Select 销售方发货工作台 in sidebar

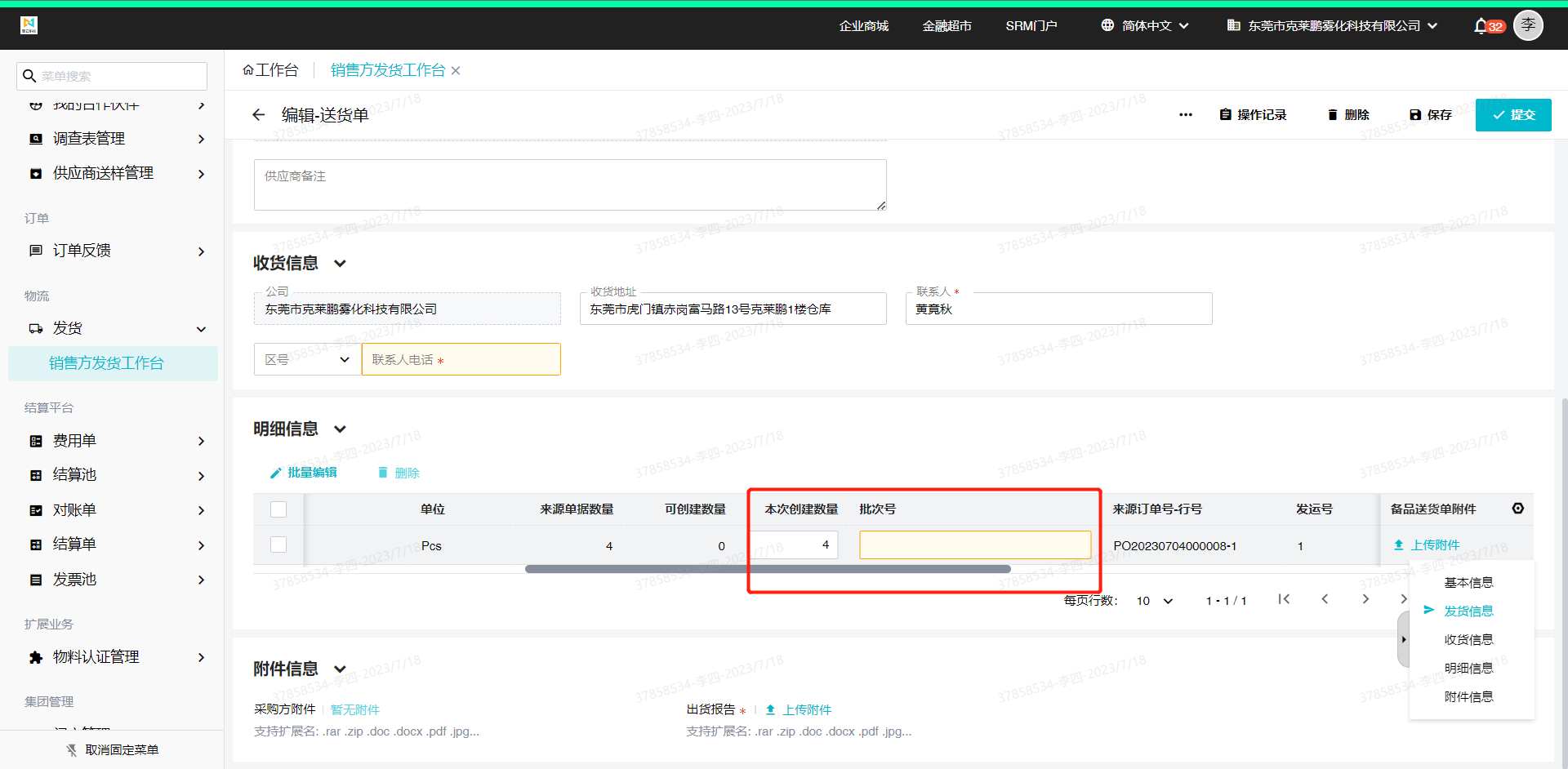pos(114,363)
